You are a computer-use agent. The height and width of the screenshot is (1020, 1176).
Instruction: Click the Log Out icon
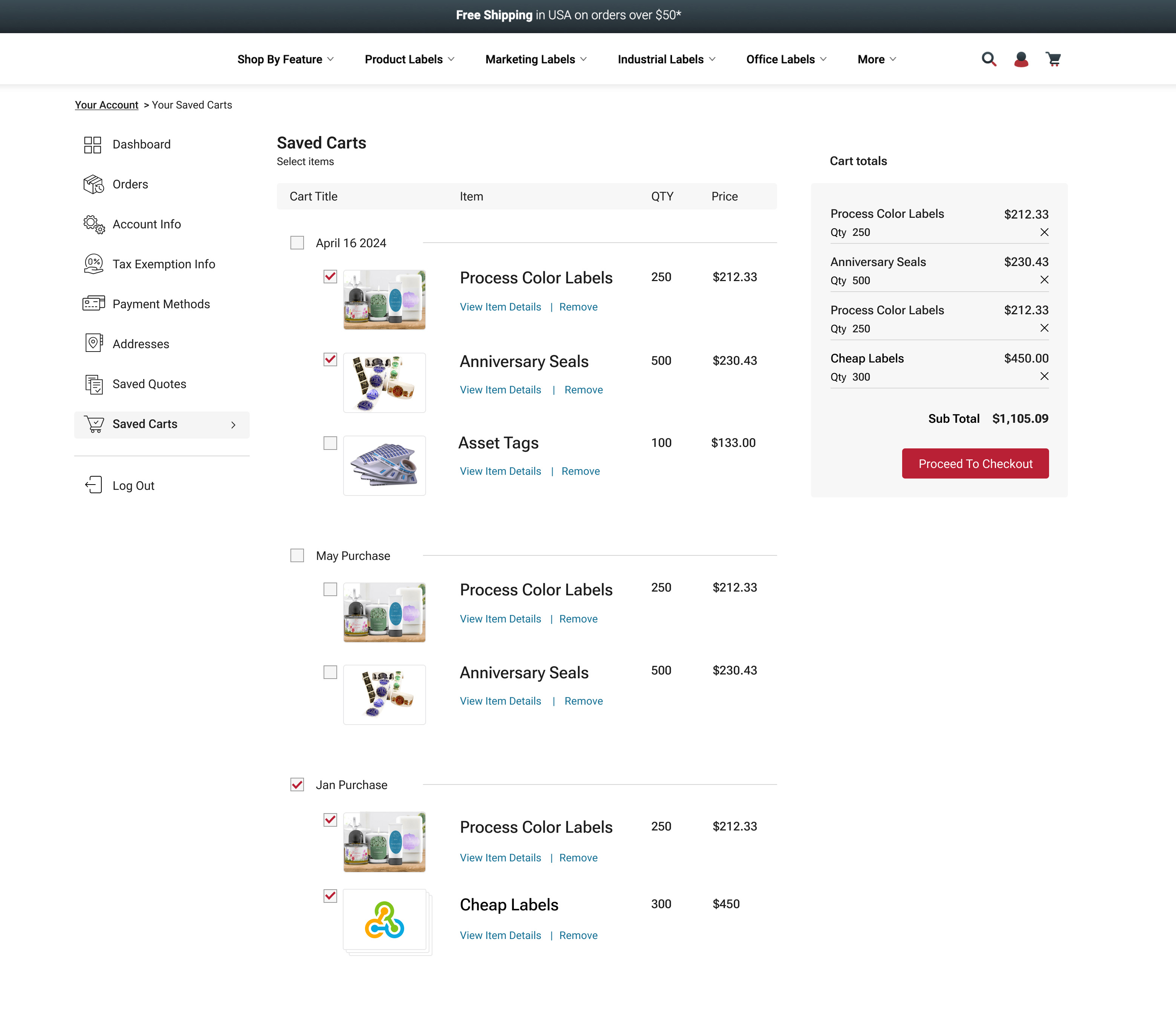(93, 485)
